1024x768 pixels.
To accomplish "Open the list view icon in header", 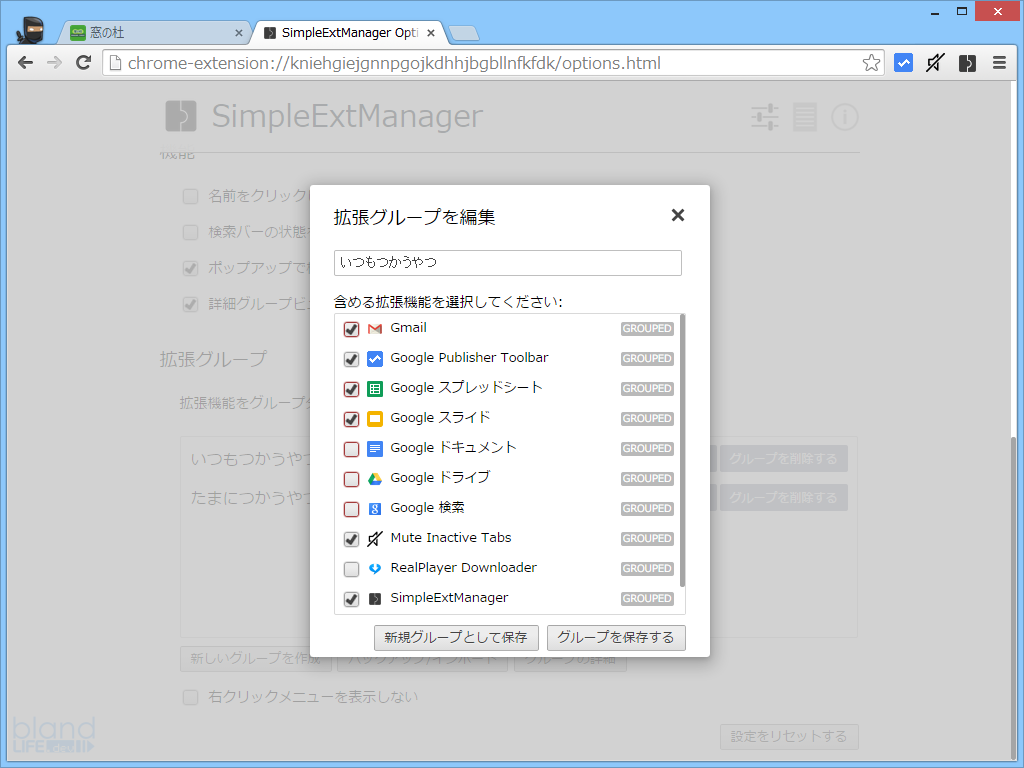I will point(805,117).
